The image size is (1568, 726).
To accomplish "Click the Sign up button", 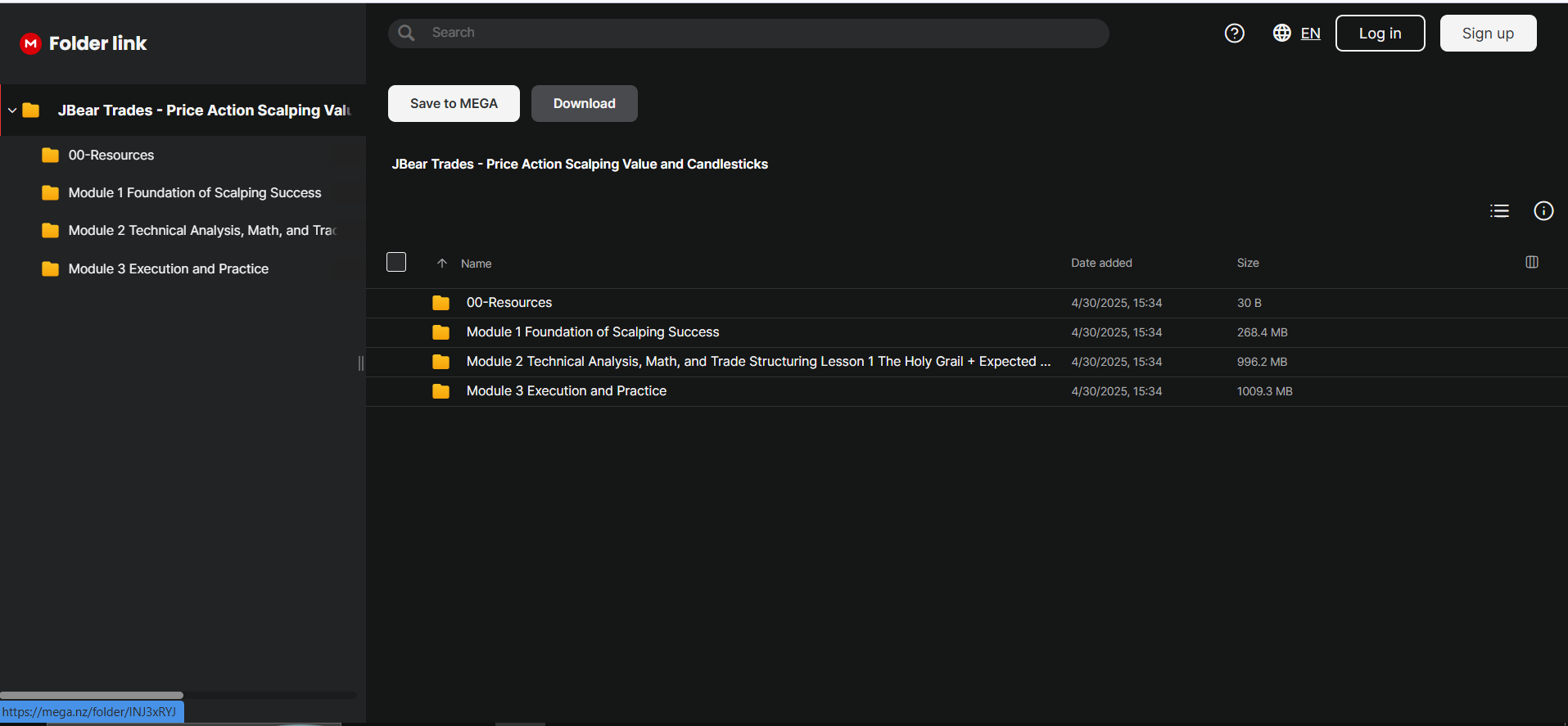I will coord(1488,34).
